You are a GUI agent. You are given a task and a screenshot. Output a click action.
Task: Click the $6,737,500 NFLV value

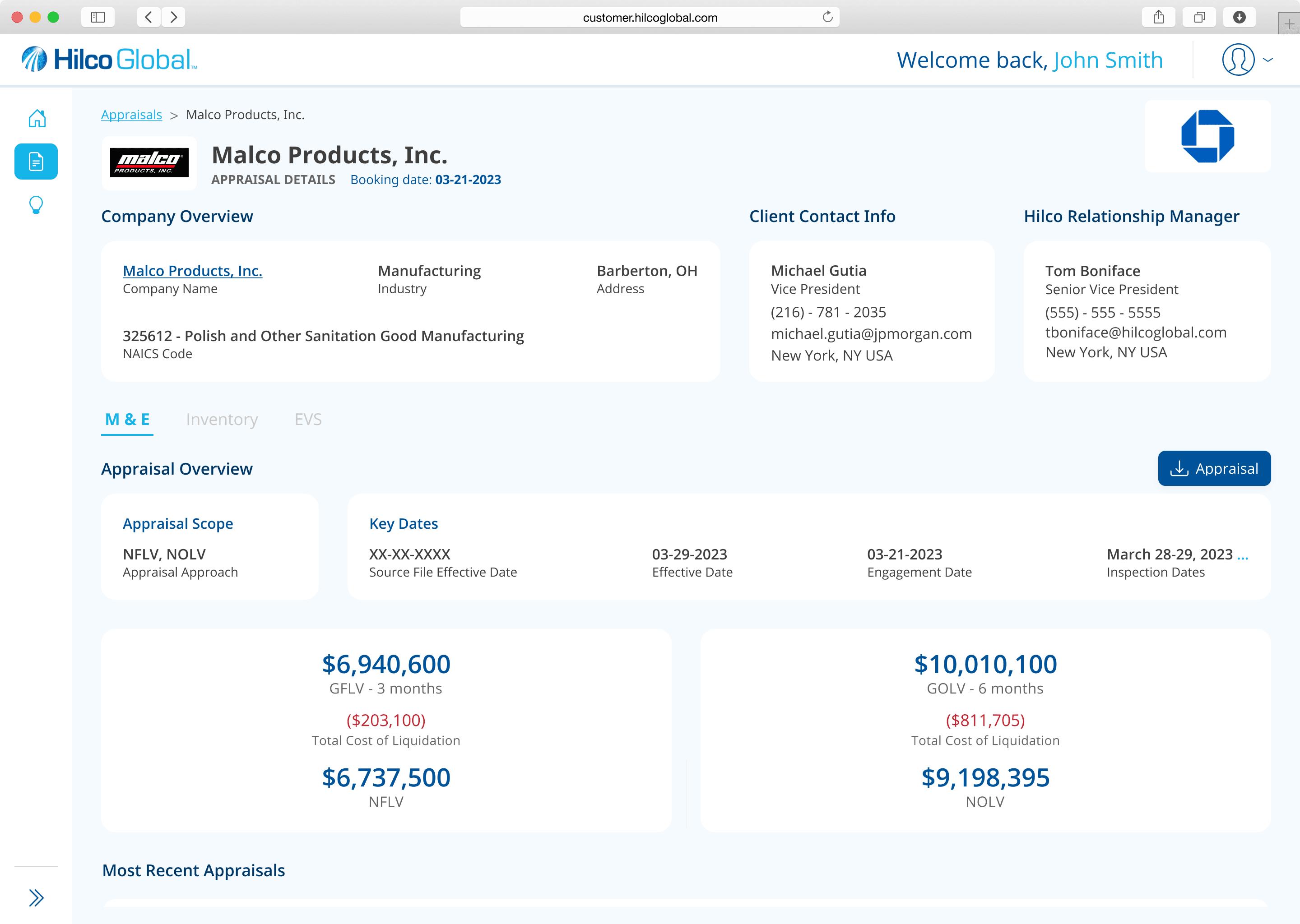point(386,778)
